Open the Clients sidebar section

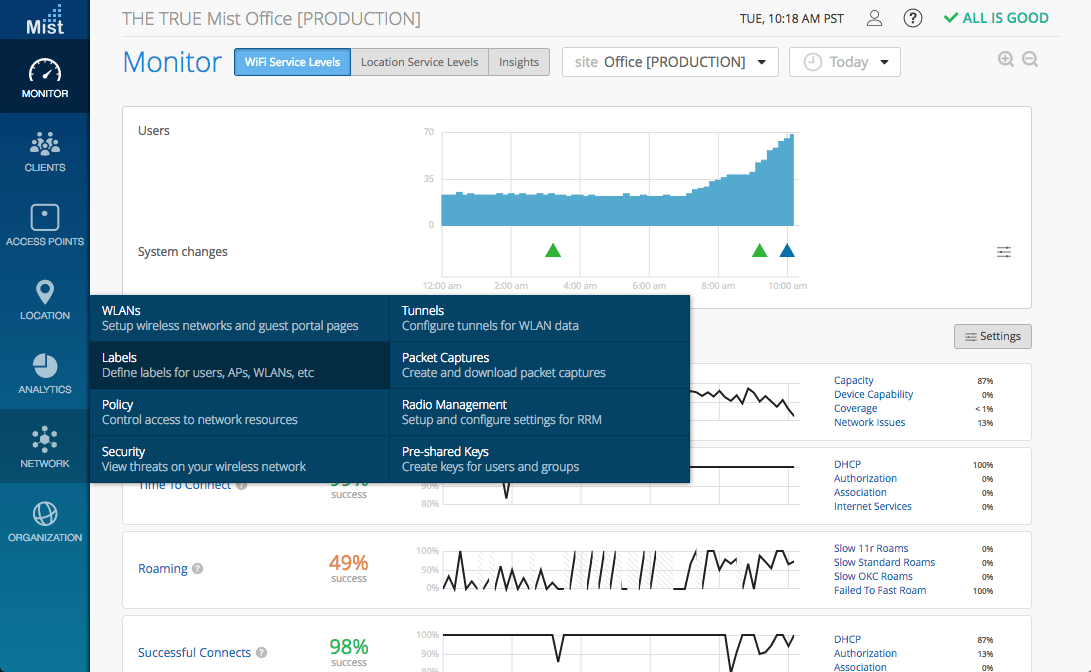(x=45, y=151)
